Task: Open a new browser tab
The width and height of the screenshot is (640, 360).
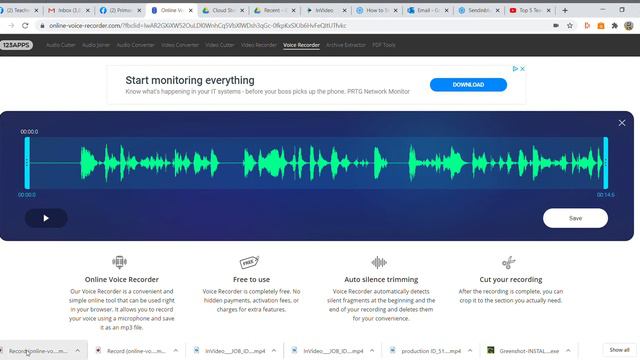Action: pos(565,10)
